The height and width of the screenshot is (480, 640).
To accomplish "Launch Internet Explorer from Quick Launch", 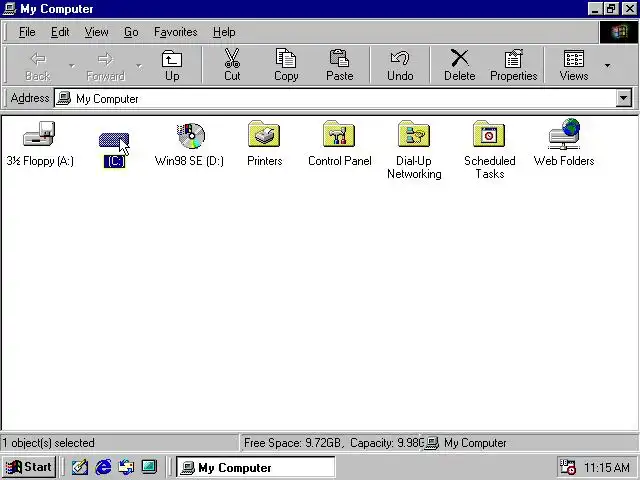I will [x=103, y=467].
